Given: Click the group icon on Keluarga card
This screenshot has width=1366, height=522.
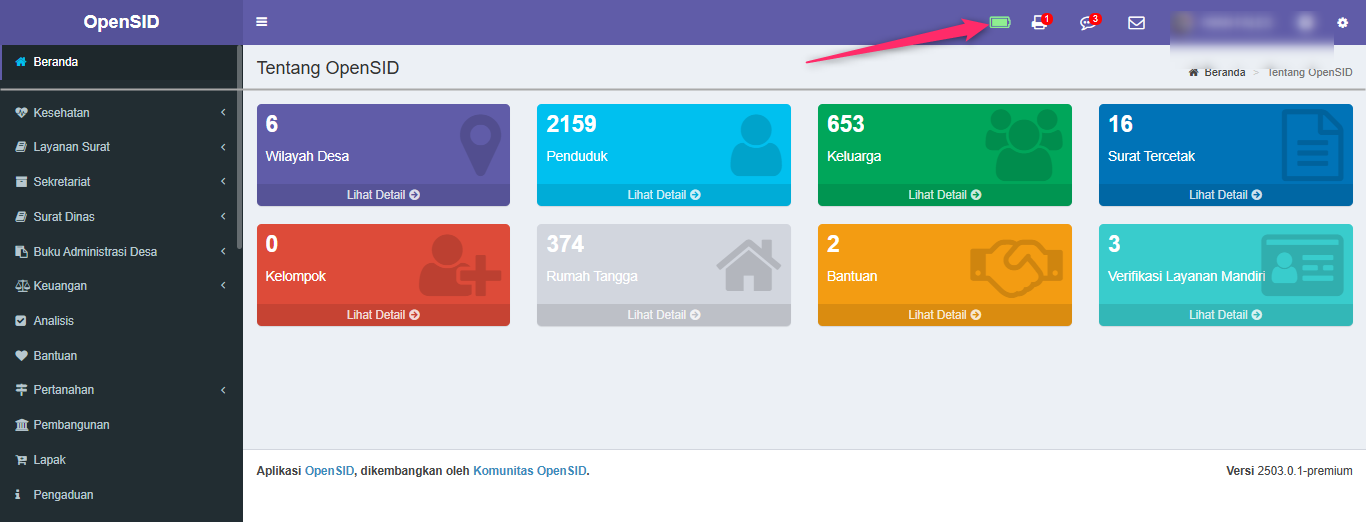Looking at the screenshot, I should [x=1022, y=146].
